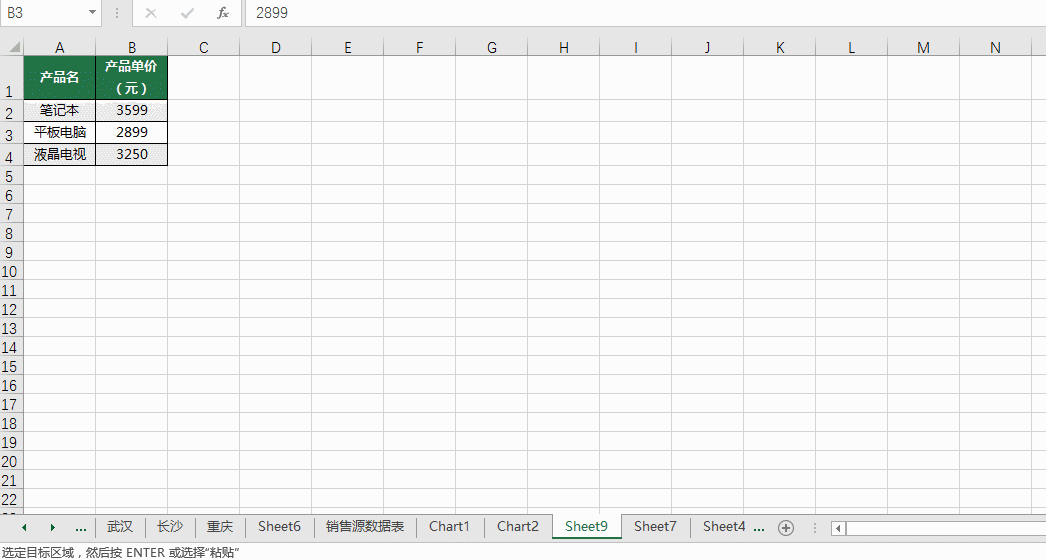This screenshot has height=560, width=1046.
Task: Select the cell containing 3250
Action: coord(131,154)
